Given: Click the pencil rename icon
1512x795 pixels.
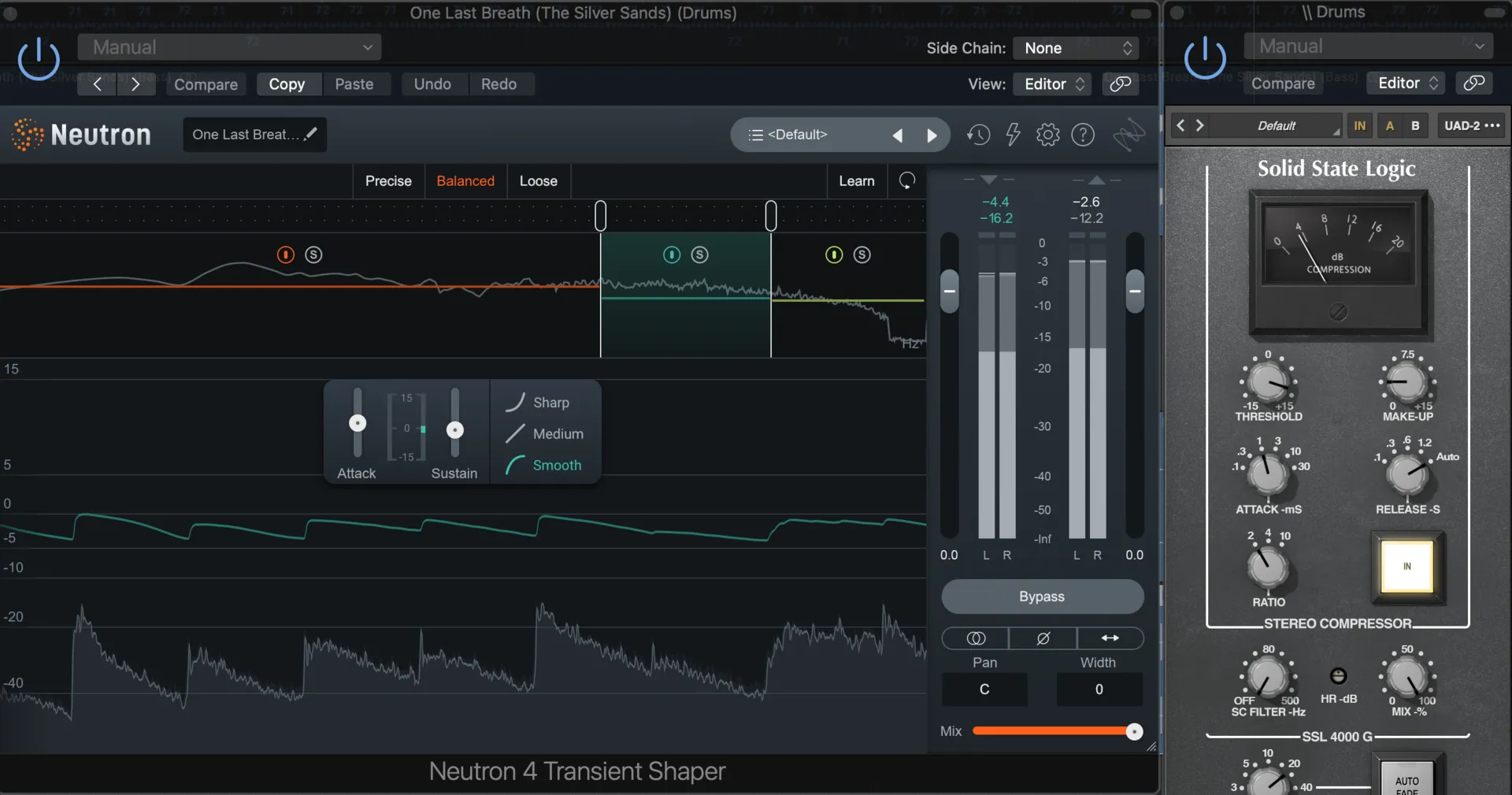Looking at the screenshot, I should [x=311, y=134].
